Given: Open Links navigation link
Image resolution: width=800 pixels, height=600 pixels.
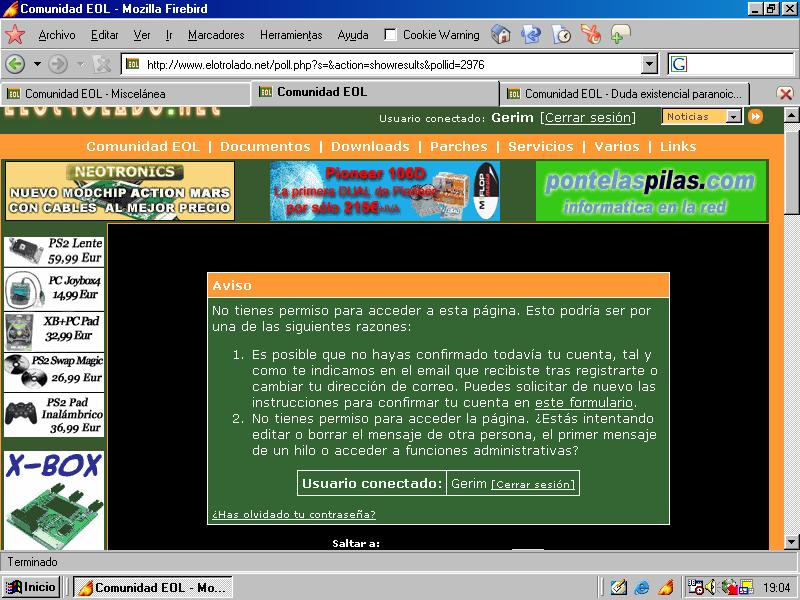Looking at the screenshot, I should tap(678, 146).
